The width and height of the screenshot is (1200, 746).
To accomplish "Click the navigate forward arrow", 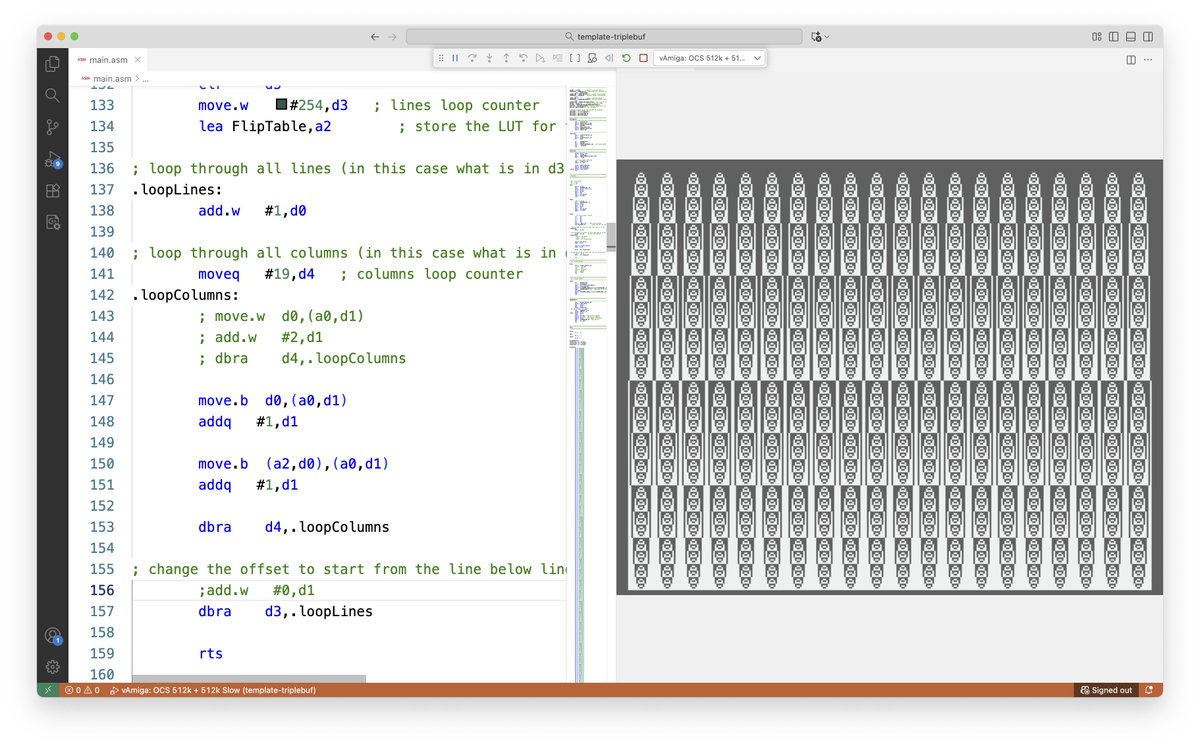I will (x=393, y=36).
